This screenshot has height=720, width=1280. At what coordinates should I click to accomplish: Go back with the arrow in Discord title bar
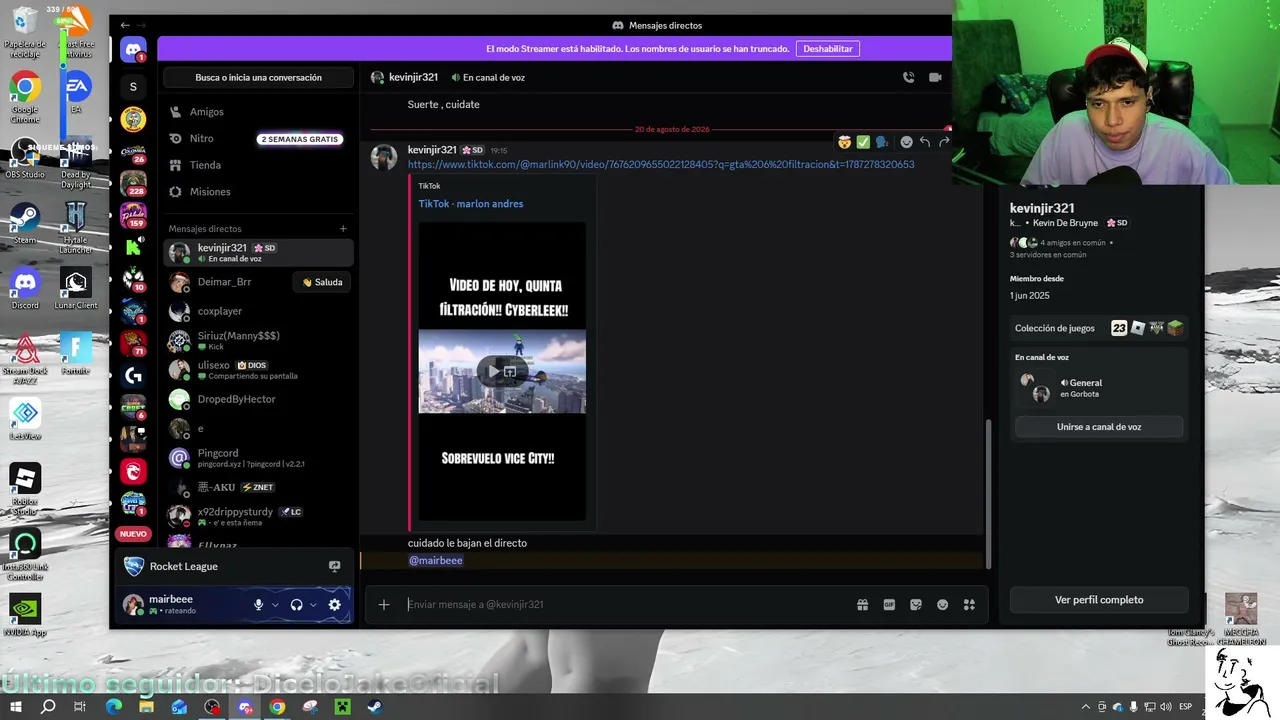coord(125,25)
